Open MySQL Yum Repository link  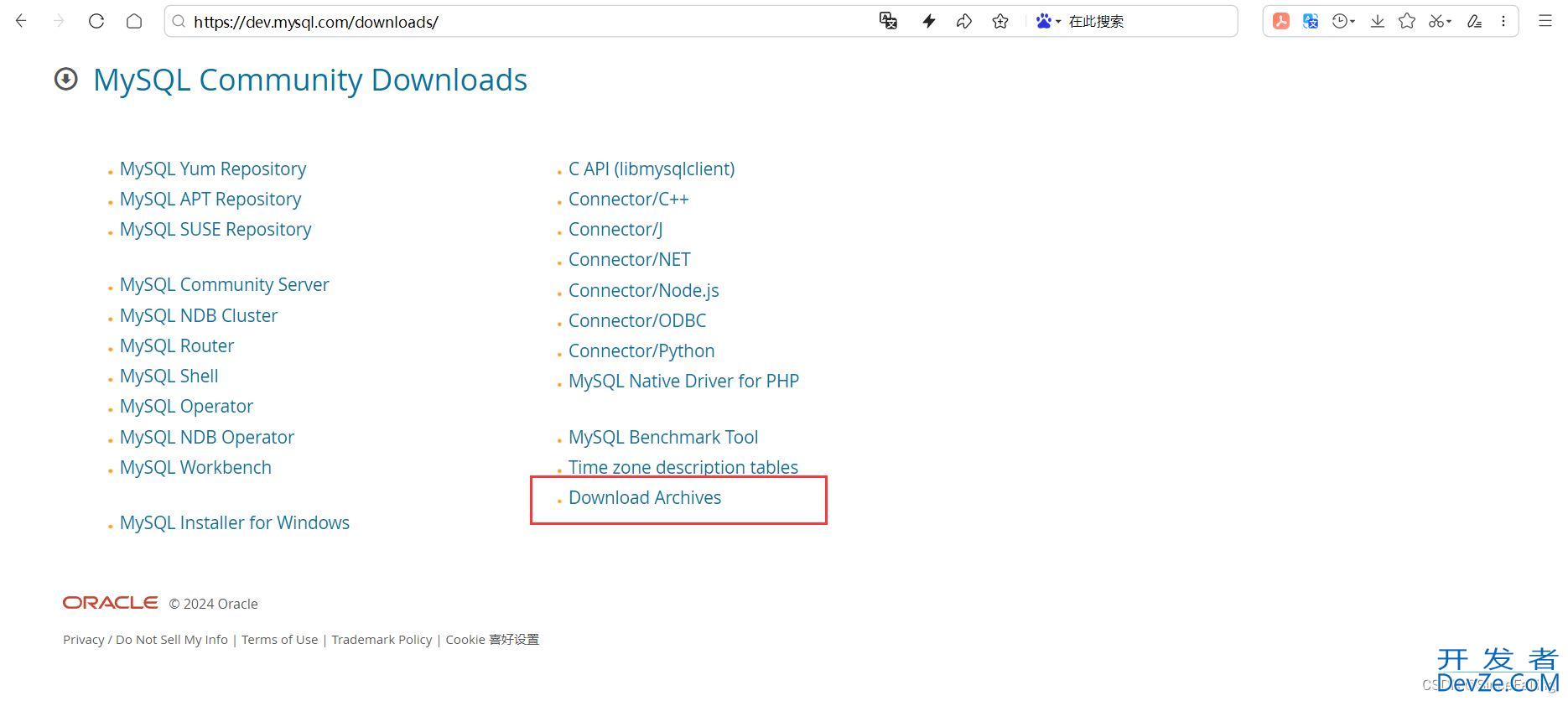pyautogui.click(x=213, y=169)
